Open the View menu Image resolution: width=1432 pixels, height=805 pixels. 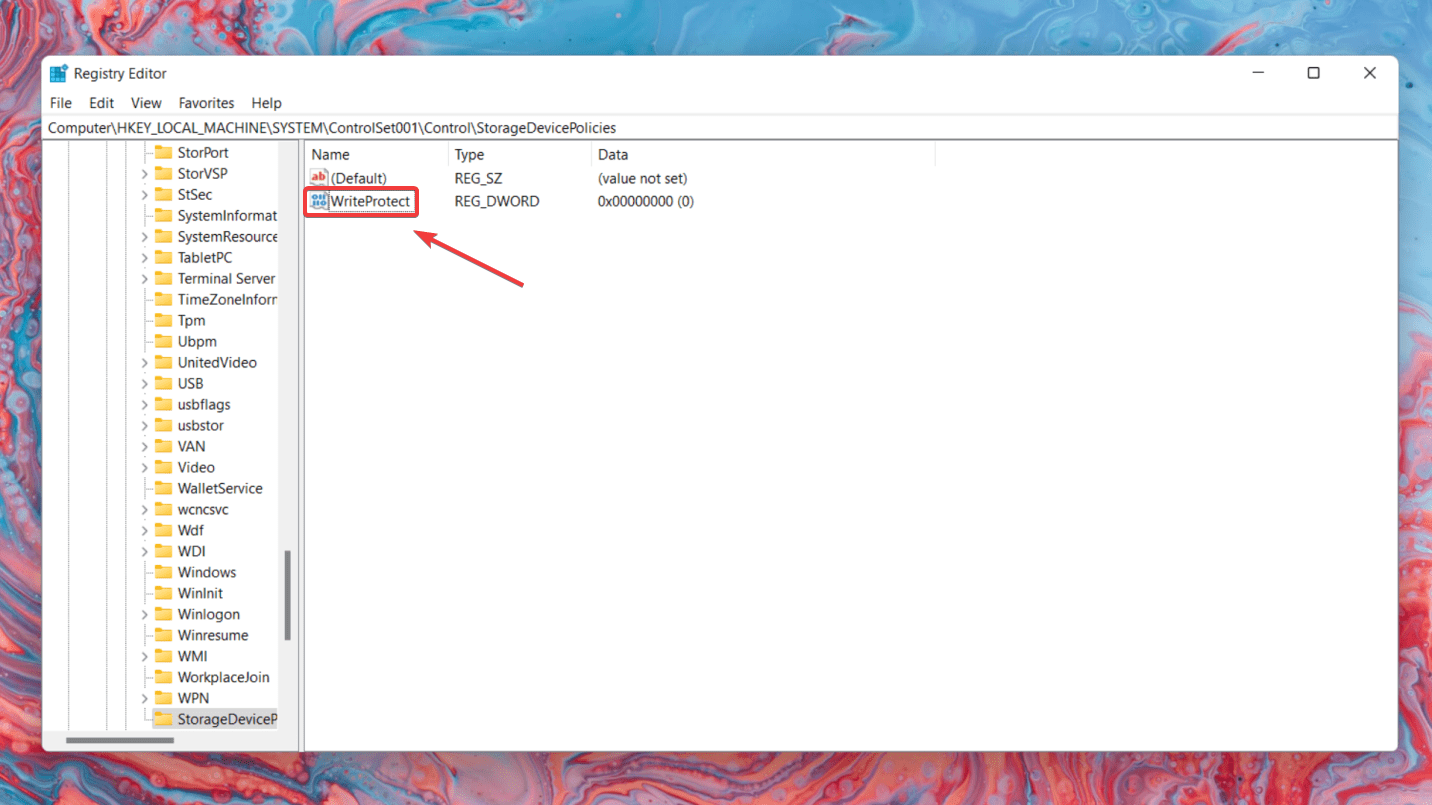[x=146, y=103]
